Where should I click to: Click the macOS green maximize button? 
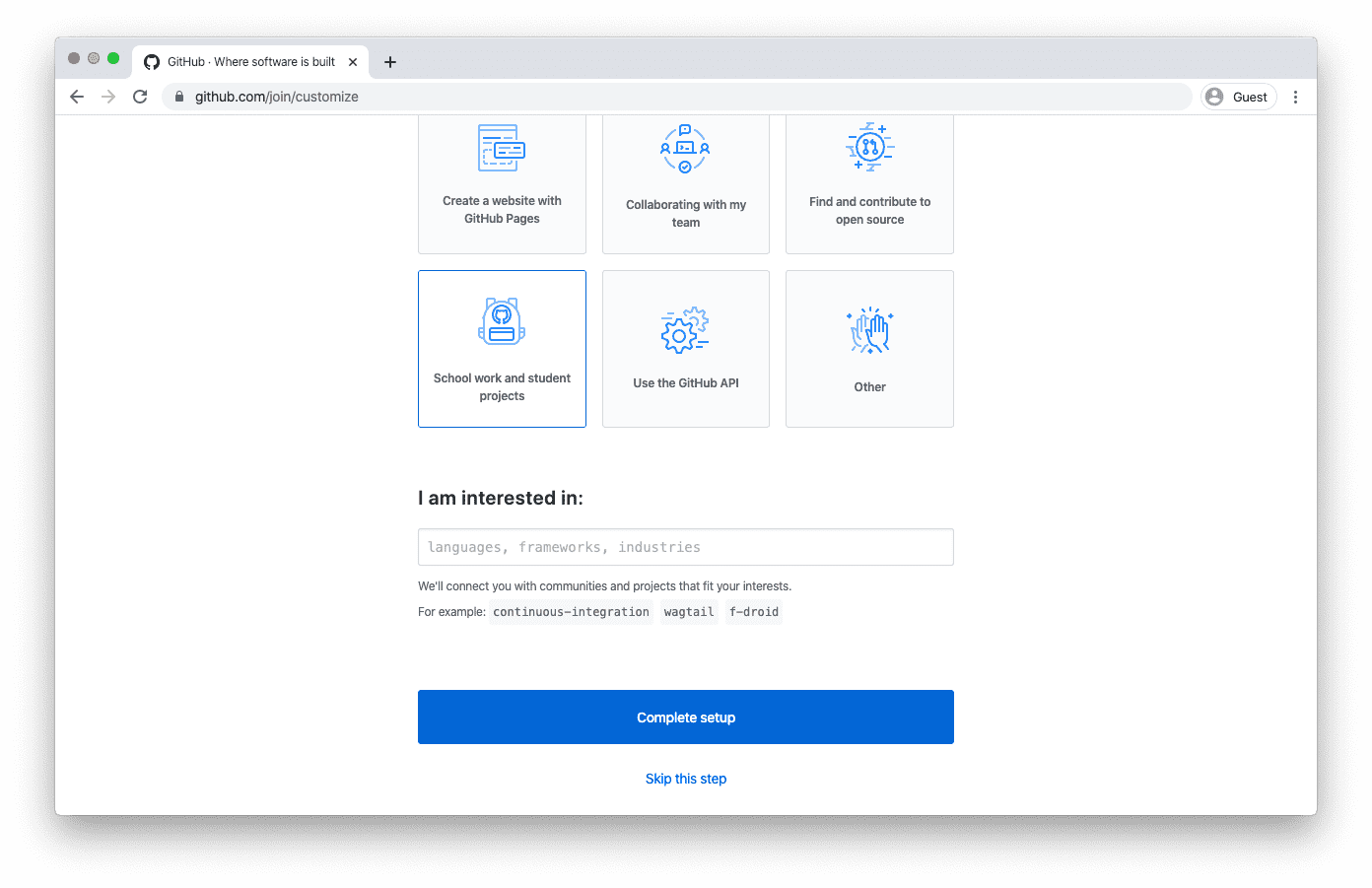(113, 58)
